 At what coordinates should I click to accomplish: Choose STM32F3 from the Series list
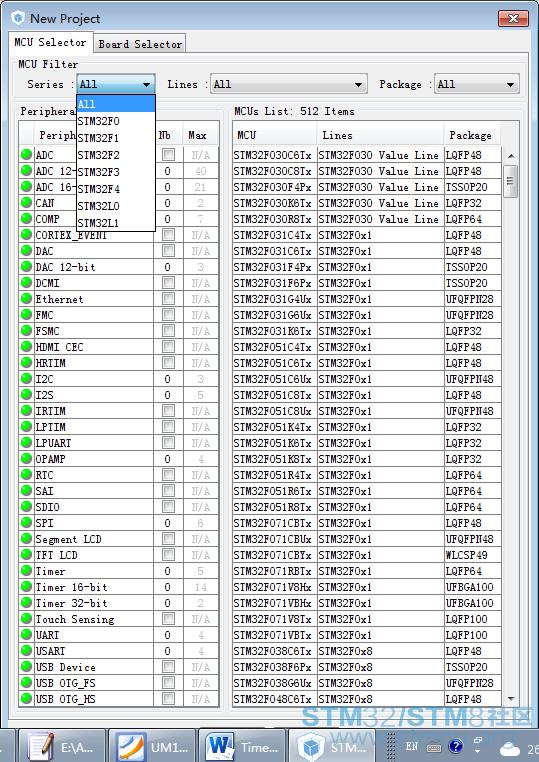116,172
